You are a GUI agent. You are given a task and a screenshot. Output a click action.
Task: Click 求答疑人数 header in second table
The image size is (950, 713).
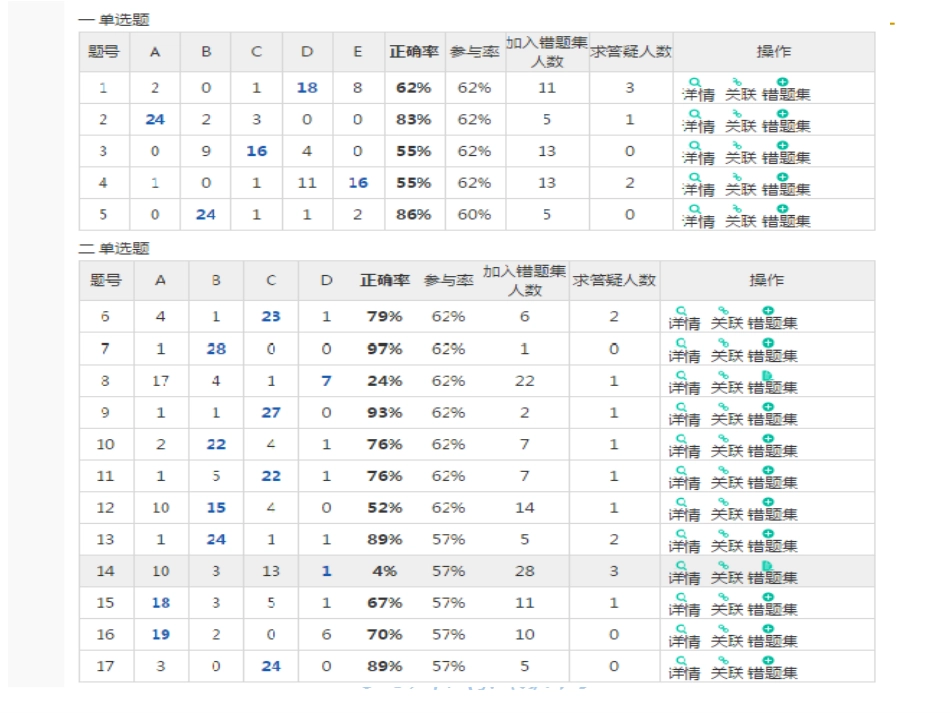tap(614, 280)
